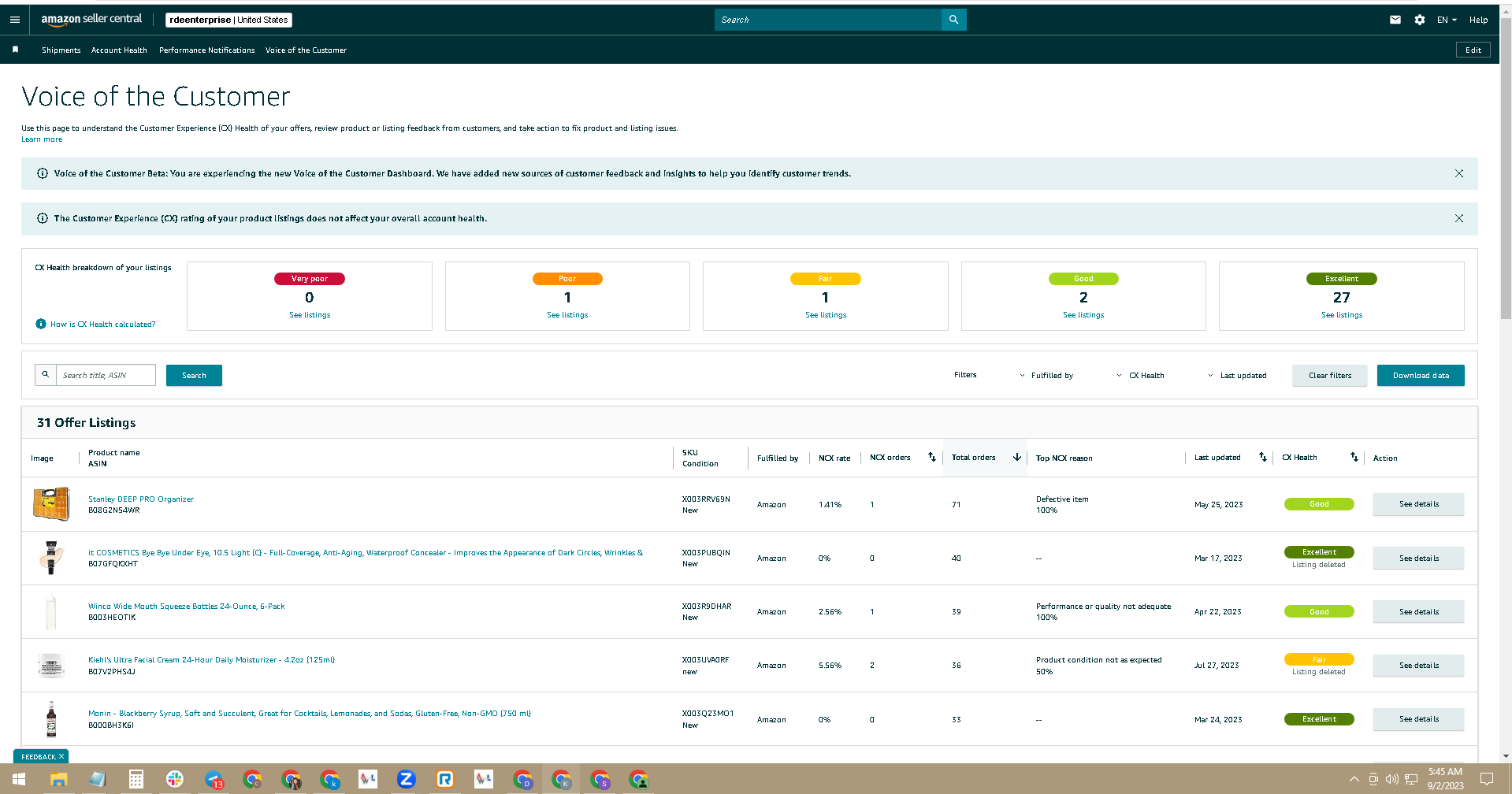The height and width of the screenshot is (794, 1512).
Task: Sort by Last updated column arrows
Action: pyautogui.click(x=1262, y=457)
